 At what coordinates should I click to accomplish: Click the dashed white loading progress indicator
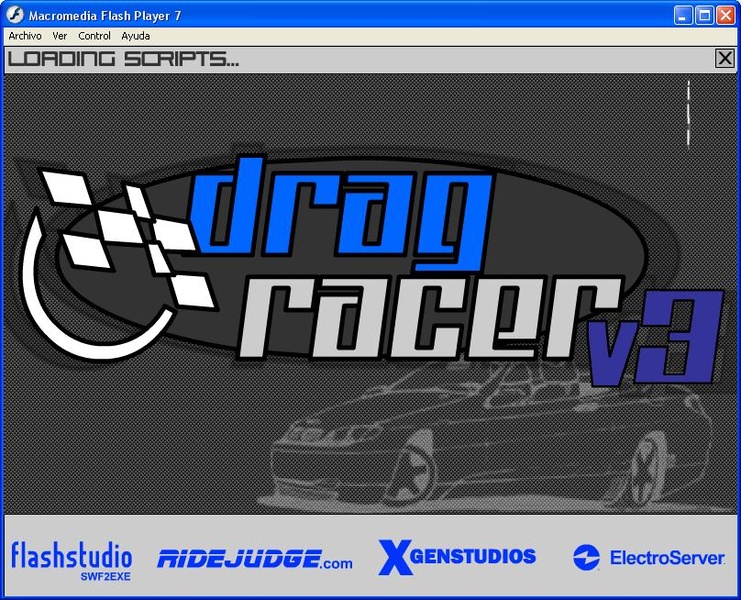[x=689, y=113]
